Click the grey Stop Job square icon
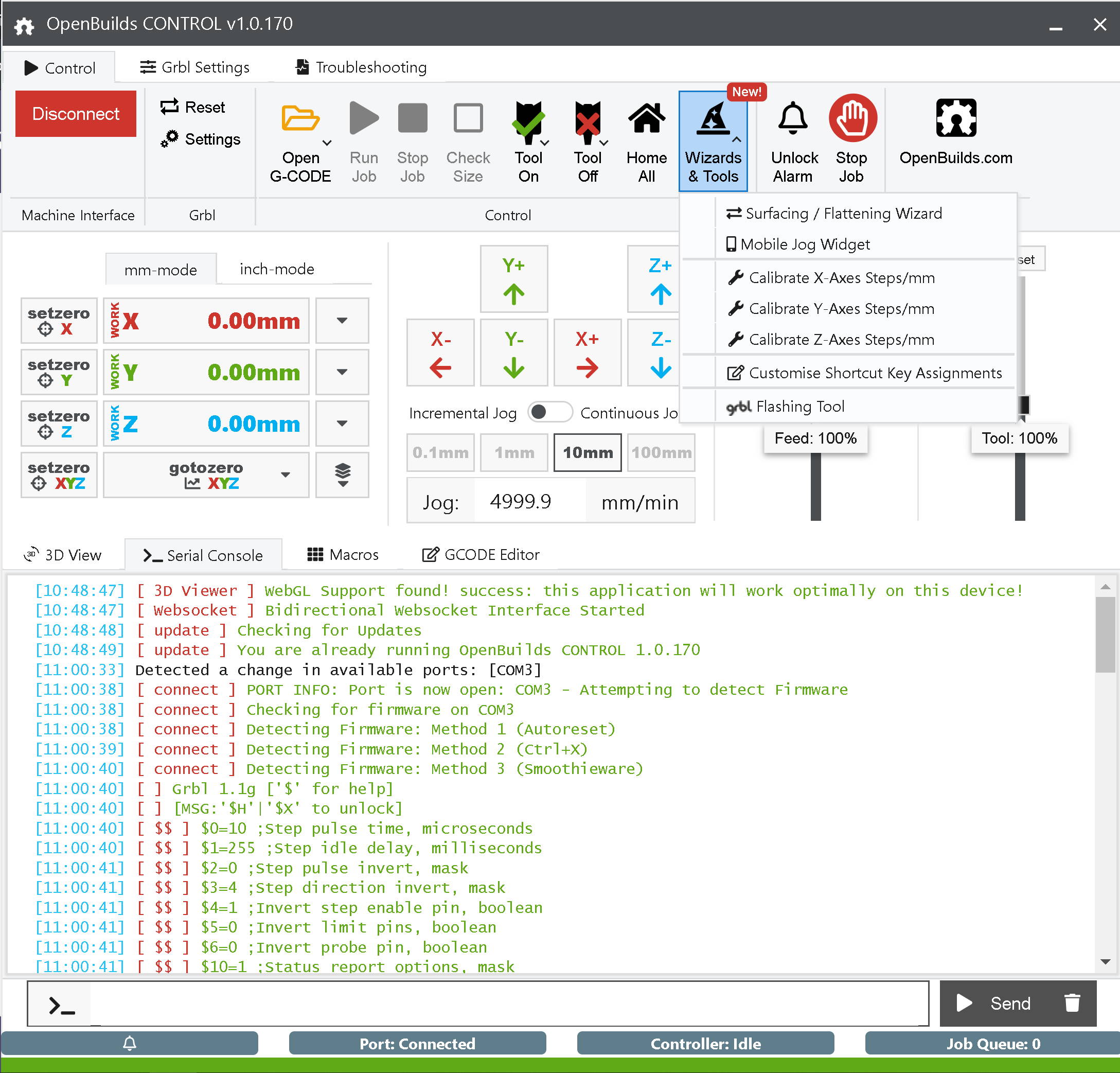Viewport: 1120px width, 1073px height. tap(413, 118)
